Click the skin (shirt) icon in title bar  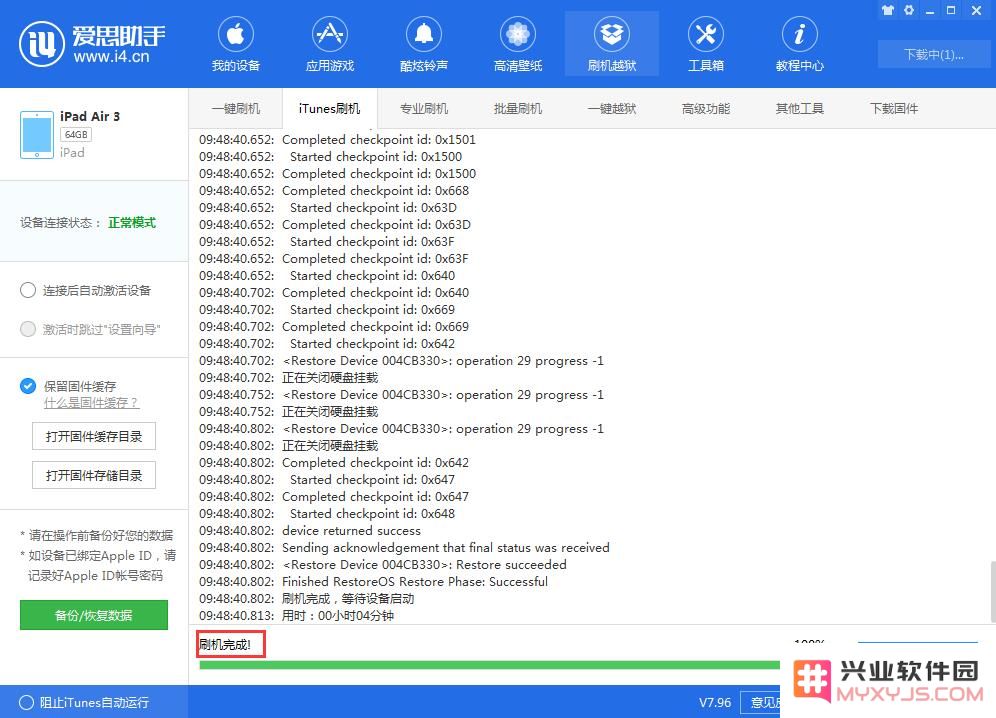click(887, 10)
